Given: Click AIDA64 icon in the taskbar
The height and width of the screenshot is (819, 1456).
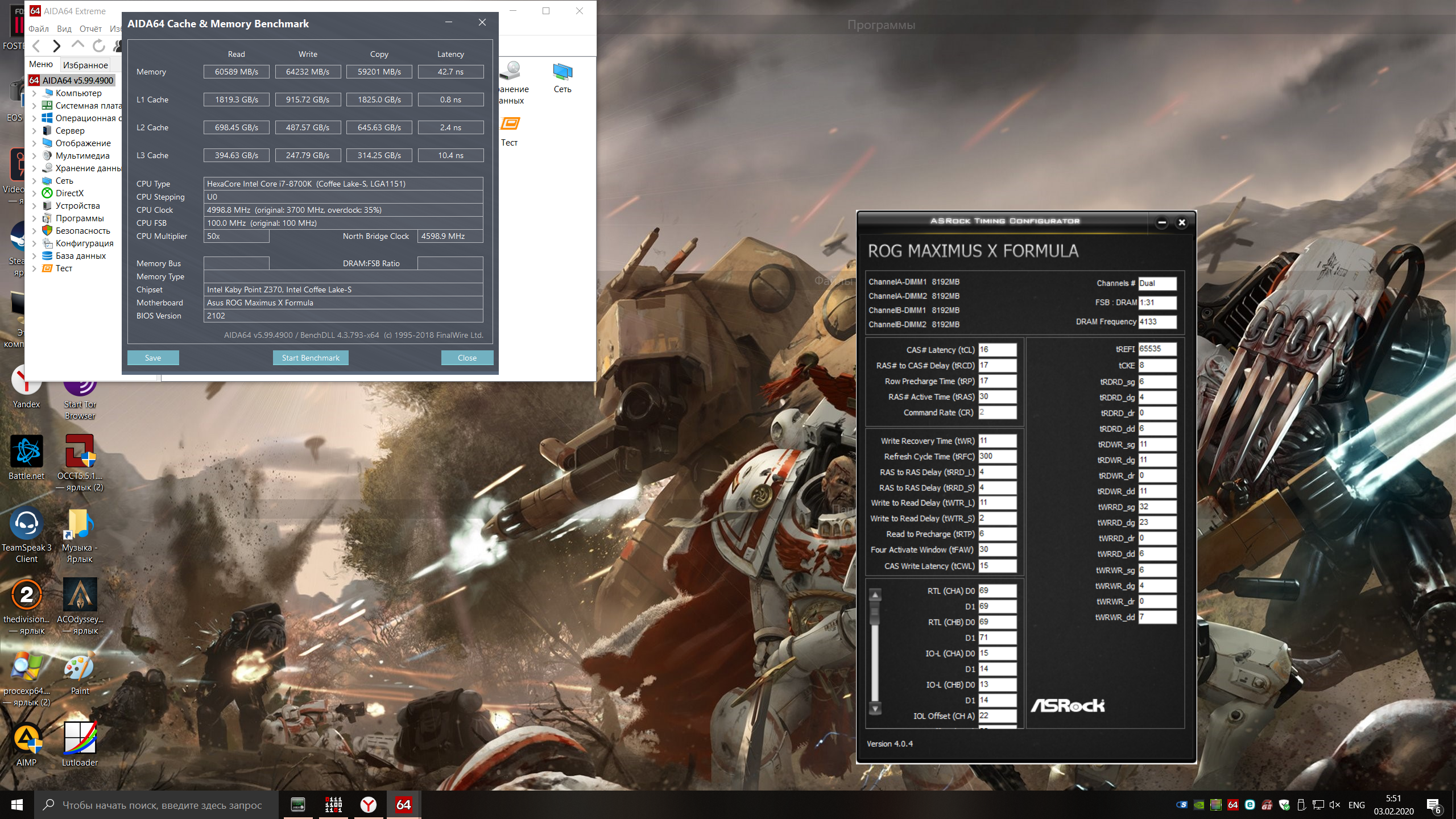Looking at the screenshot, I should [x=403, y=805].
